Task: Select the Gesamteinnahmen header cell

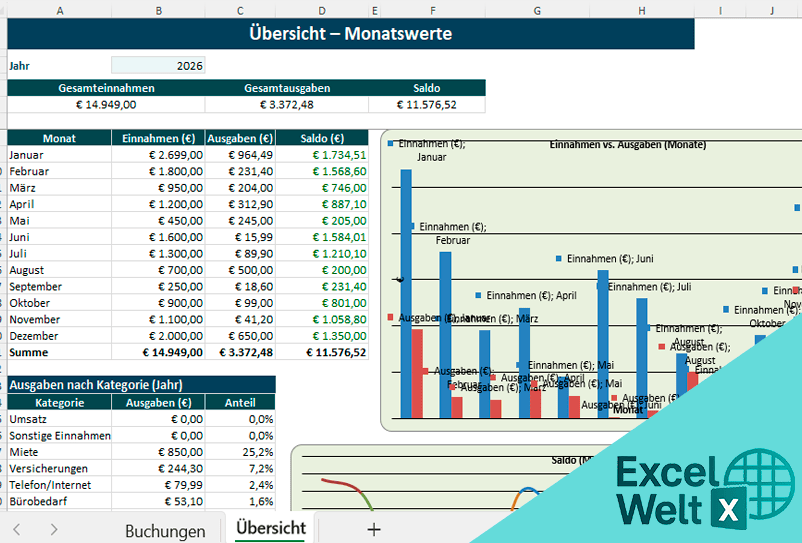Action: tap(106, 88)
